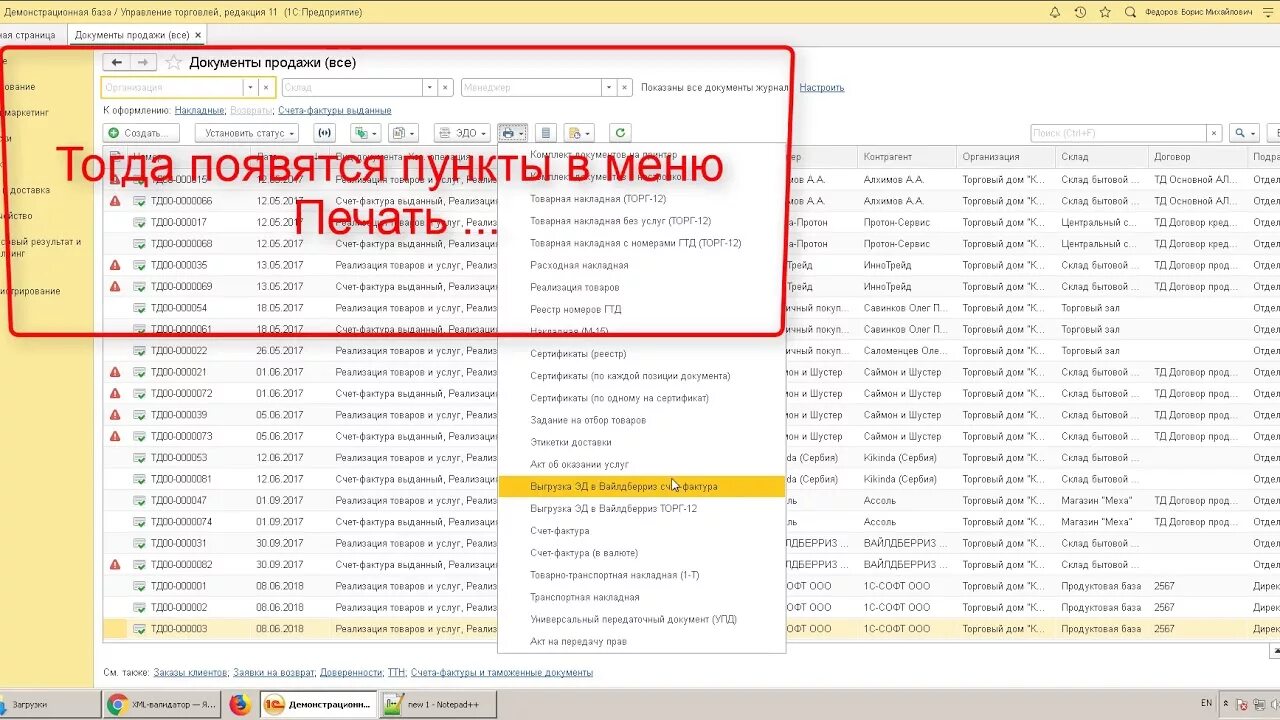Click into the Склад filter field
This screenshot has height=720, width=1280.
pyautogui.click(x=351, y=88)
